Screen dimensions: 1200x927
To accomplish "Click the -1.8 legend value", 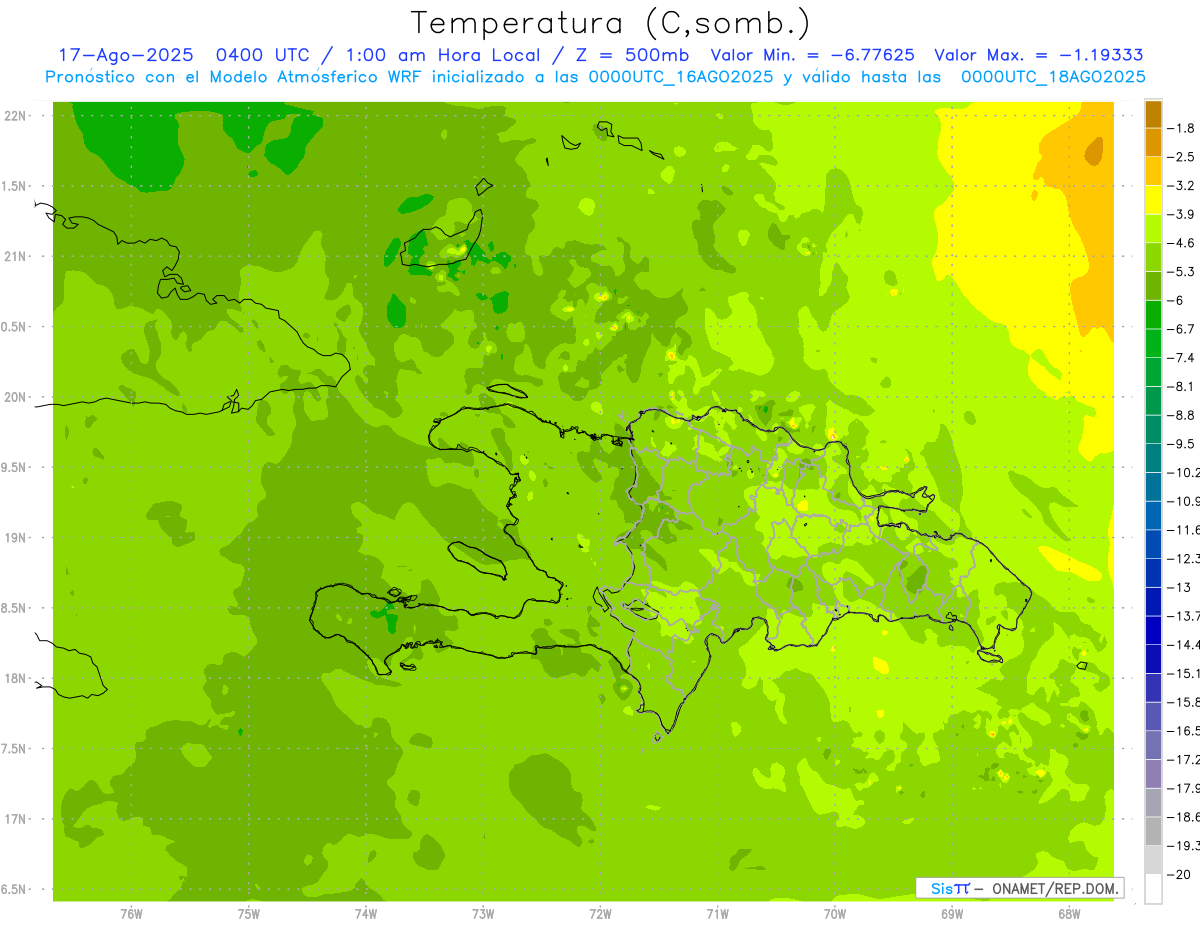I will click(x=1182, y=128).
